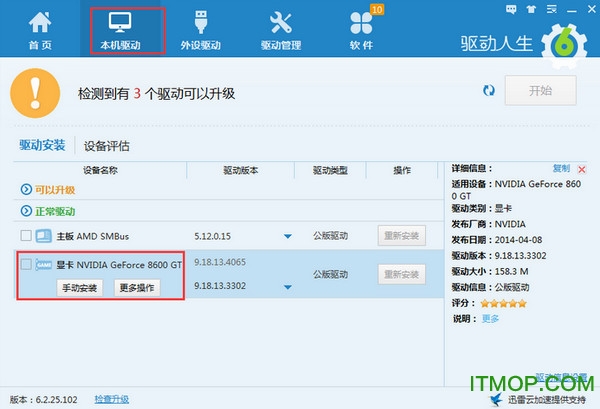The image size is (600, 409).
Task: Click 公版驱动 in AMD SMBus row
Action: pos(331,236)
